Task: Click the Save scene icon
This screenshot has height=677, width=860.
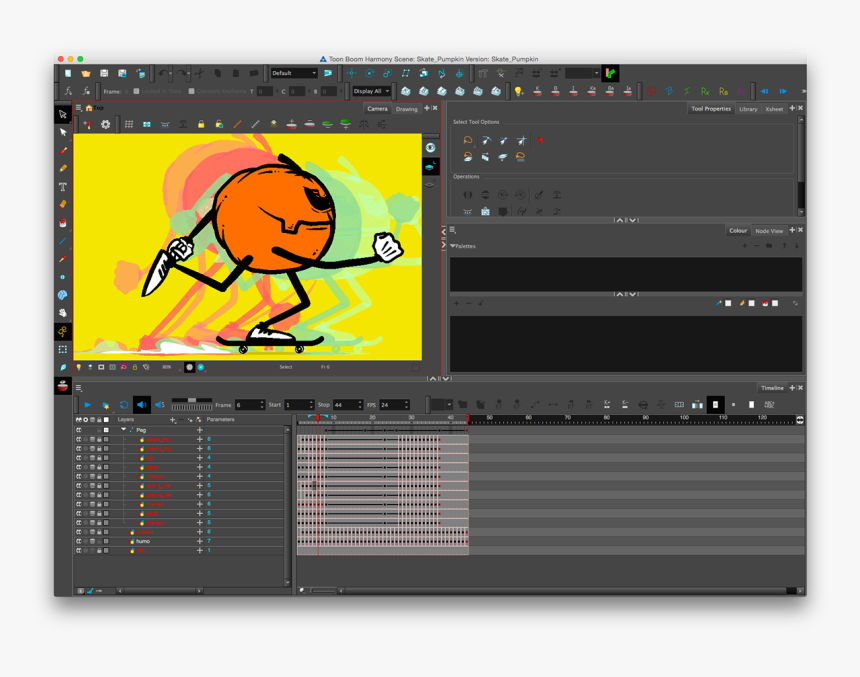Action: (104, 74)
